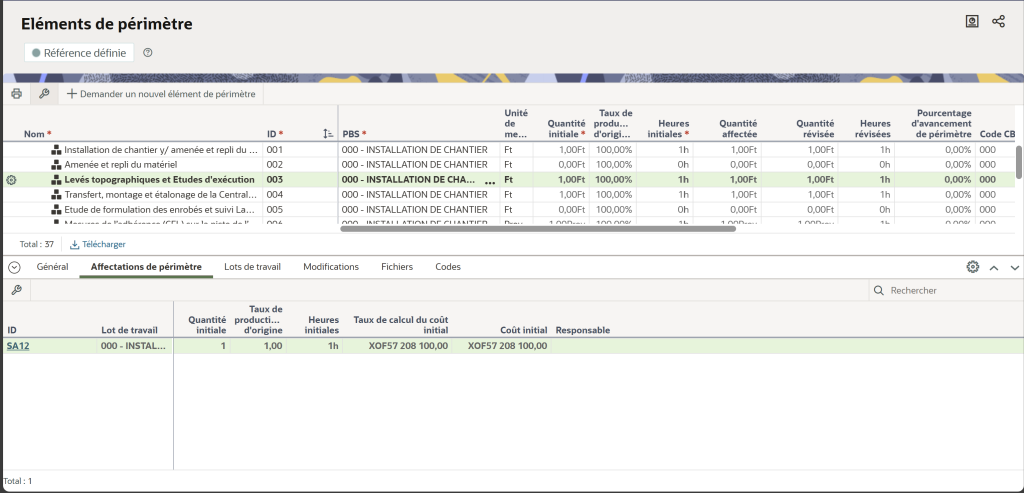Open detail panel gear settings icon
Image resolution: width=1024 pixels, height=493 pixels.
972,267
